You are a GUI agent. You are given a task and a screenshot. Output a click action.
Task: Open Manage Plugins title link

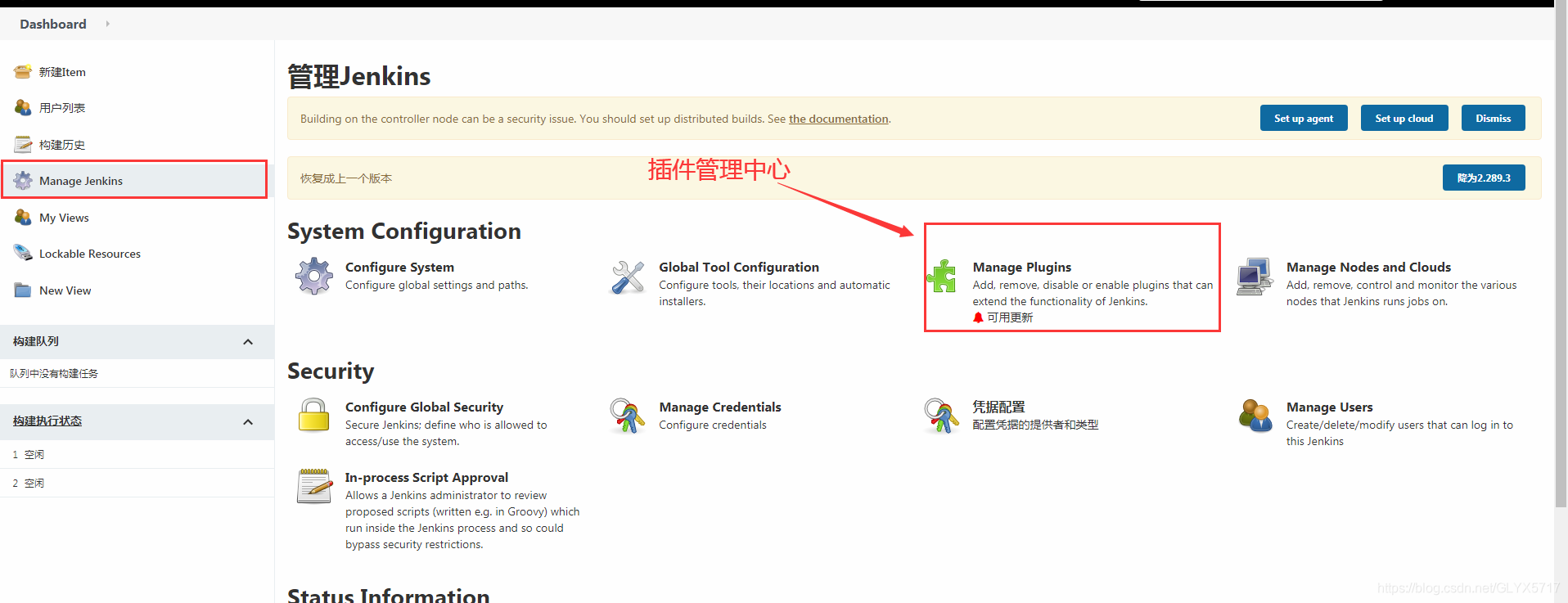tap(1022, 268)
